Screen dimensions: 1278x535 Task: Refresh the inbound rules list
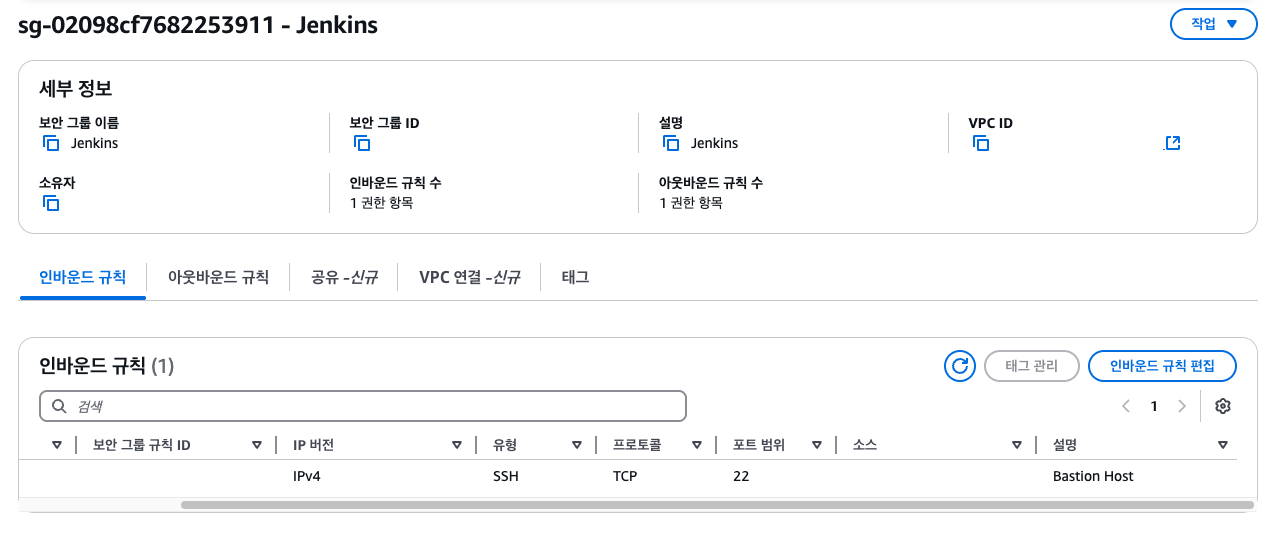pos(960,366)
